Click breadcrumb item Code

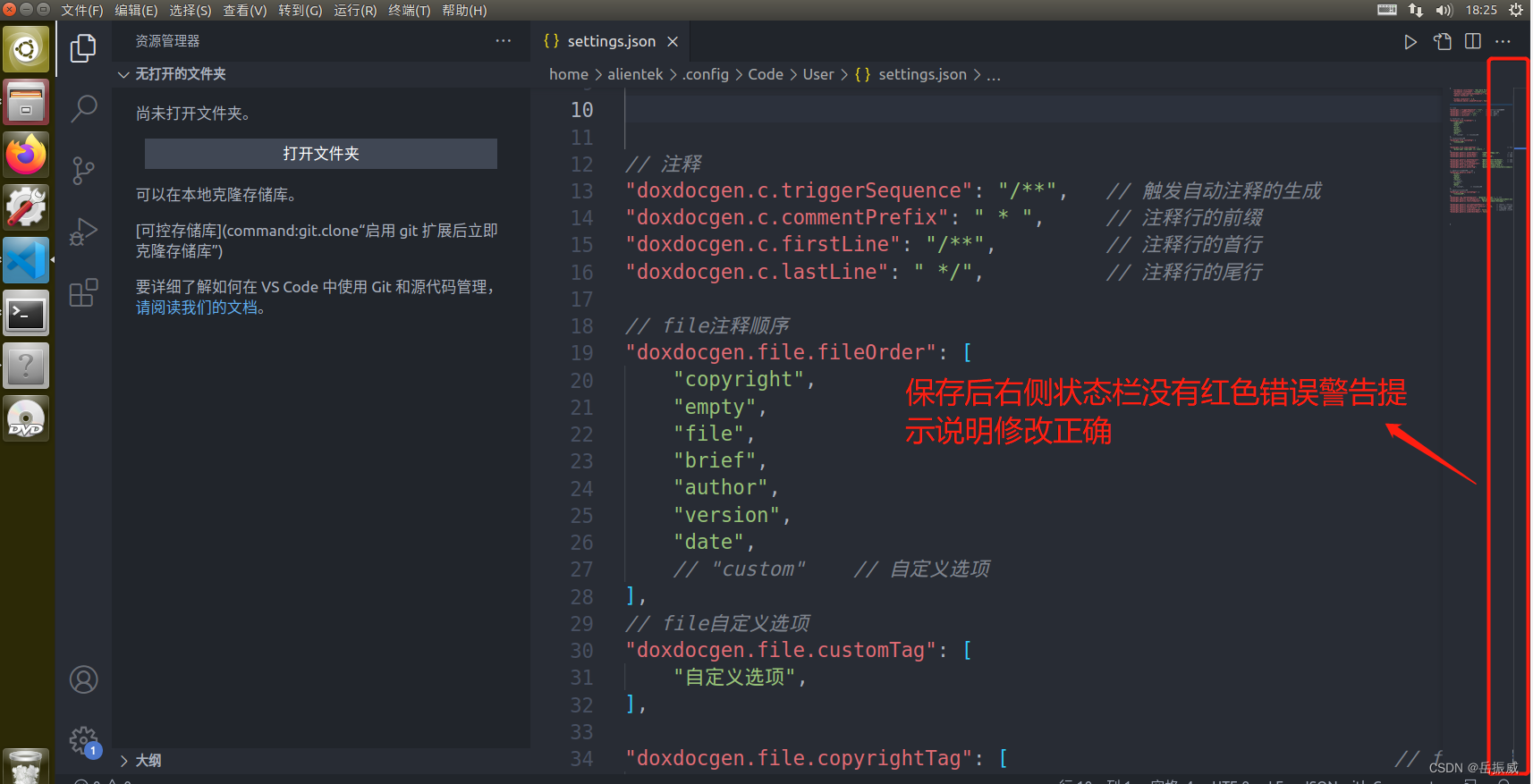(x=766, y=74)
